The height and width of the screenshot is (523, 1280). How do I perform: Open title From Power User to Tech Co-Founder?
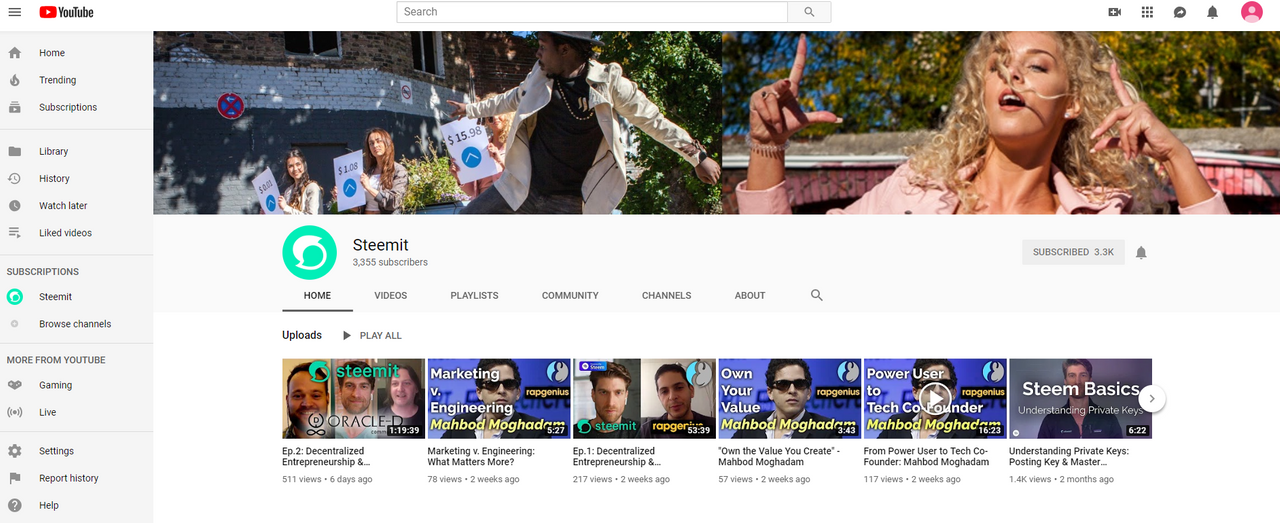(x=927, y=457)
